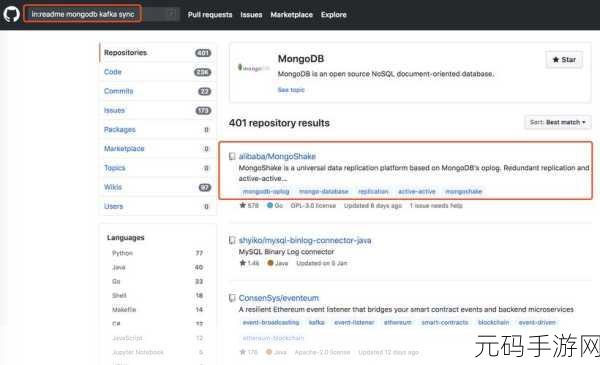Click the kafka topic tag

316,323
